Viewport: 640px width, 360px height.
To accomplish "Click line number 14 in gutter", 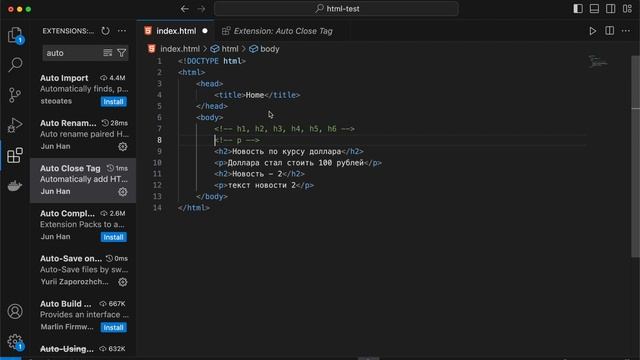I will (x=158, y=208).
